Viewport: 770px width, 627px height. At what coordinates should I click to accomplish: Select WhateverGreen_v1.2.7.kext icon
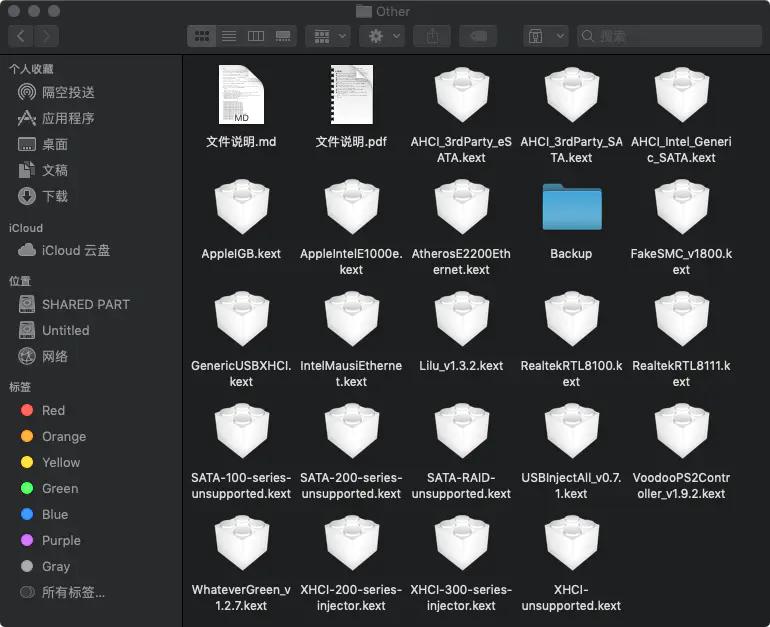pyautogui.click(x=242, y=543)
